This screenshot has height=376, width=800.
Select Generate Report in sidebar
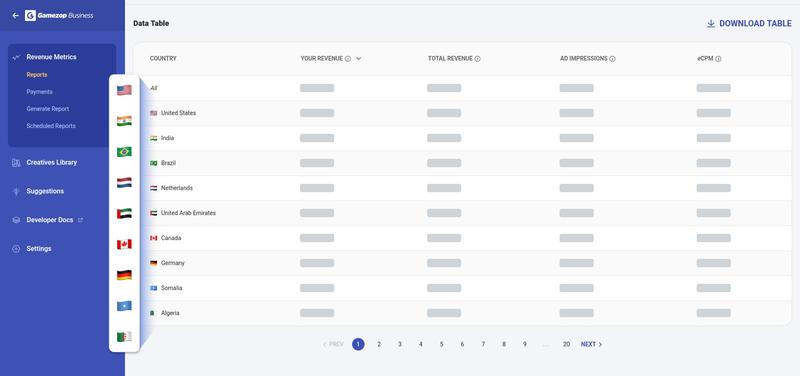pos(47,109)
